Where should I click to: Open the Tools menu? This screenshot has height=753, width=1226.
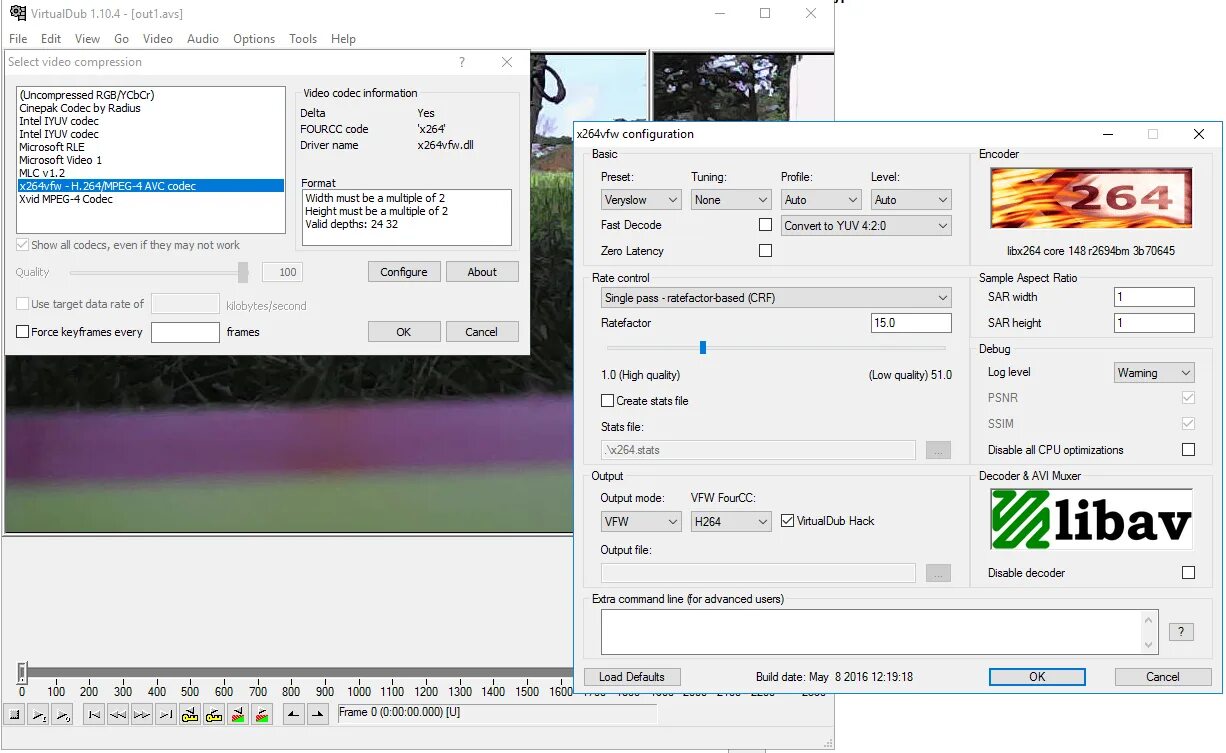click(303, 39)
